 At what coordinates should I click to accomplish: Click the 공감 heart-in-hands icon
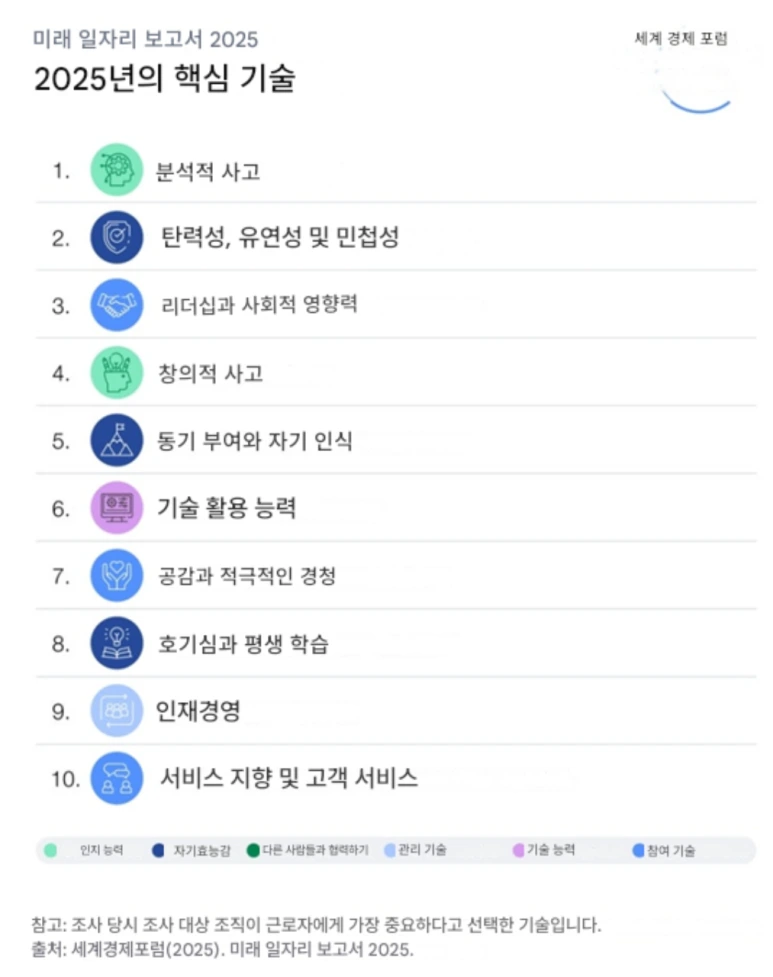pos(117,576)
